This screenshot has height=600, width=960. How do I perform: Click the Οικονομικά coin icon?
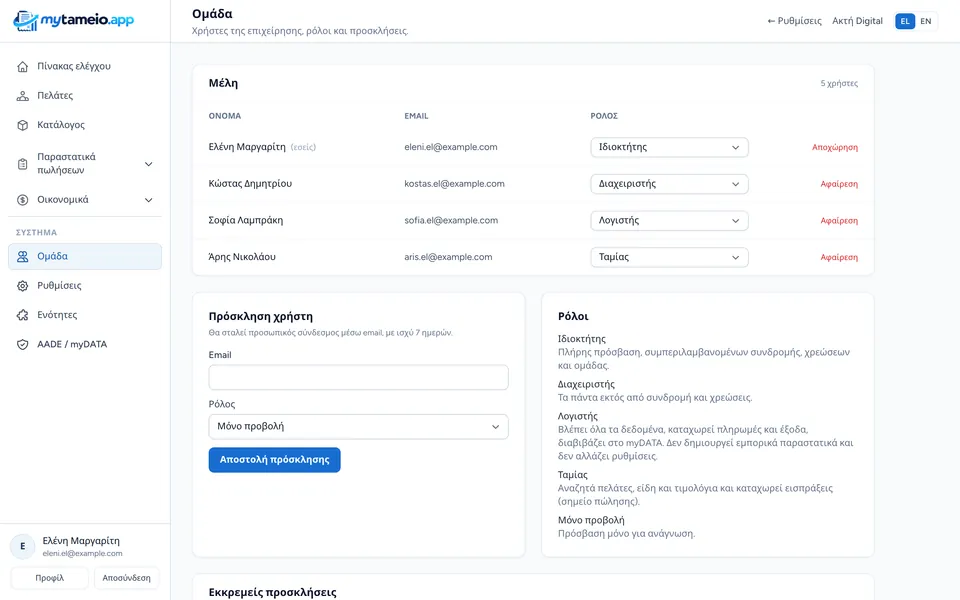coord(23,200)
